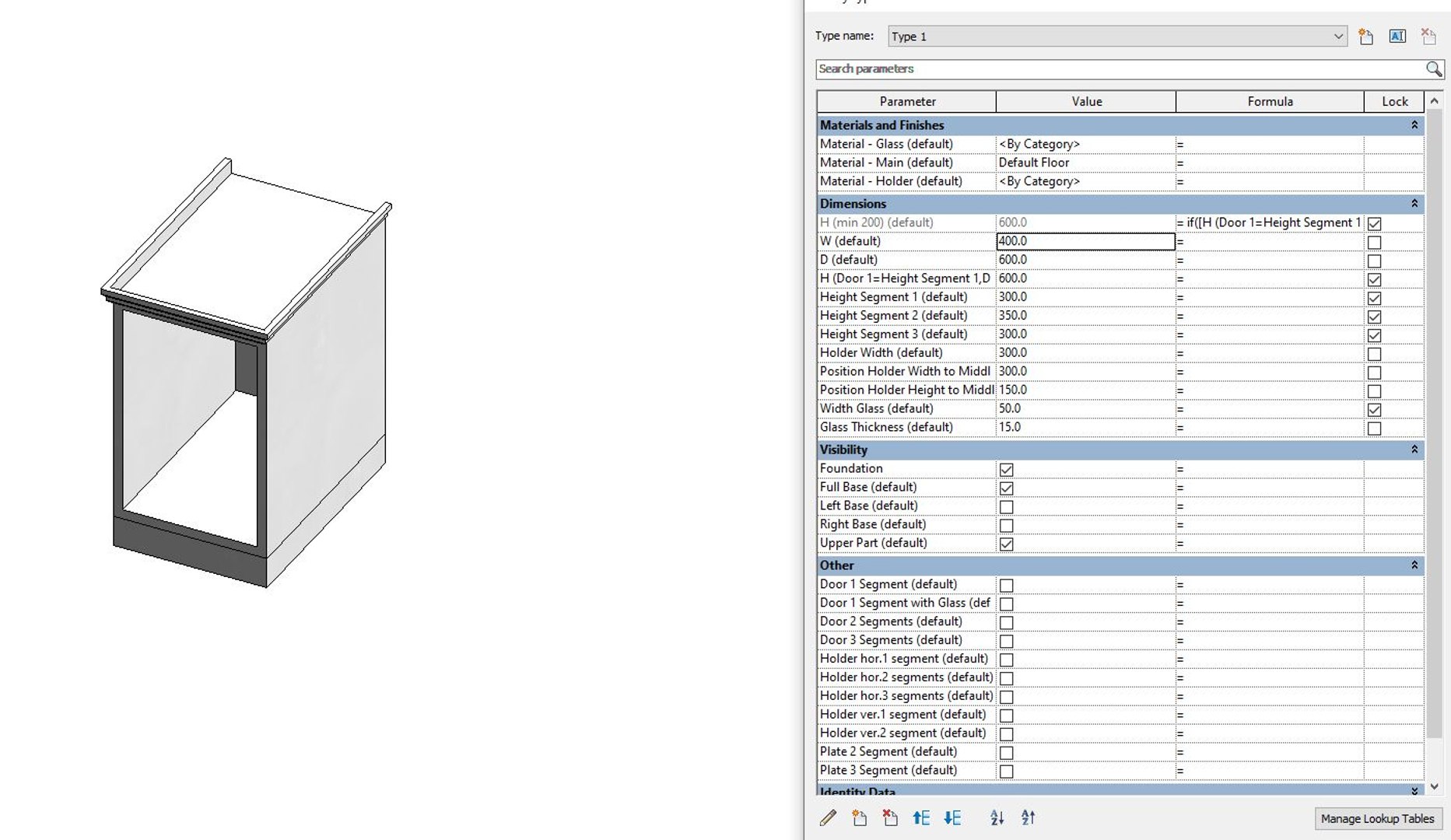Toggle the lock for W (default)
Image resolution: width=1451 pixels, height=840 pixels.
(1374, 243)
